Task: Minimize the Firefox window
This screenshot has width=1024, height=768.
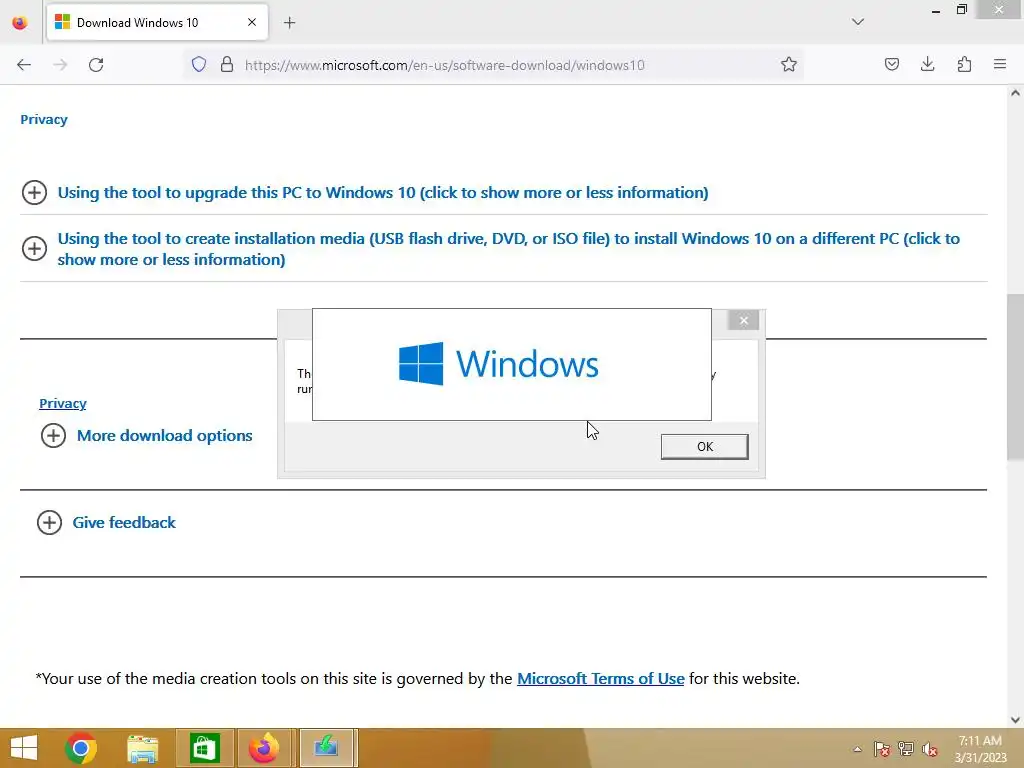Action: [936, 10]
